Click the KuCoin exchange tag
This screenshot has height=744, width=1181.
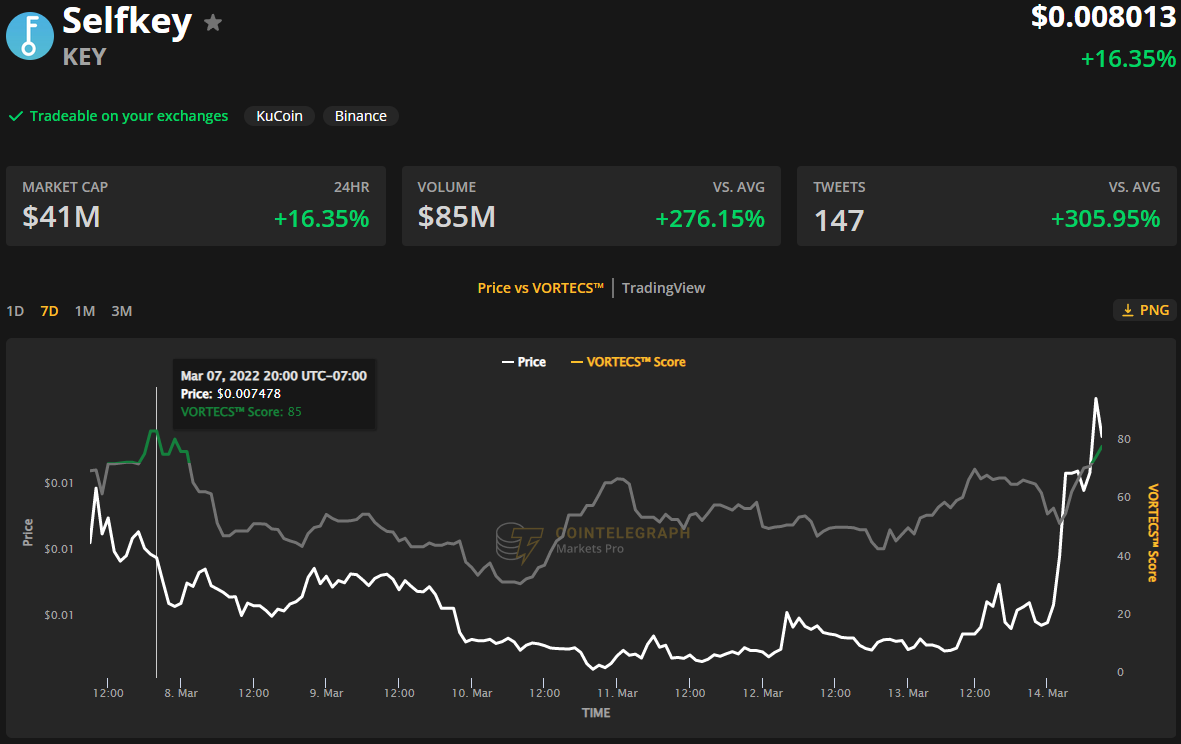pos(279,116)
